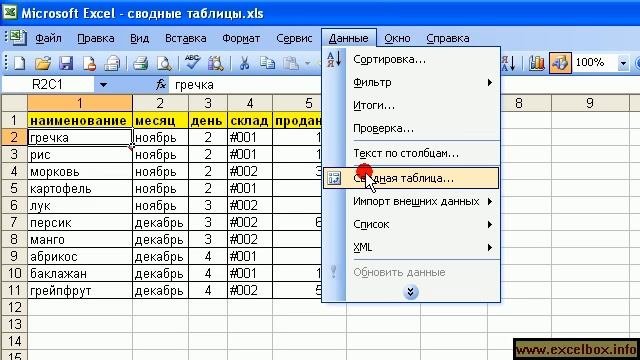Select the cell containing манго
The image size is (640, 360).
pyautogui.click(x=80, y=240)
